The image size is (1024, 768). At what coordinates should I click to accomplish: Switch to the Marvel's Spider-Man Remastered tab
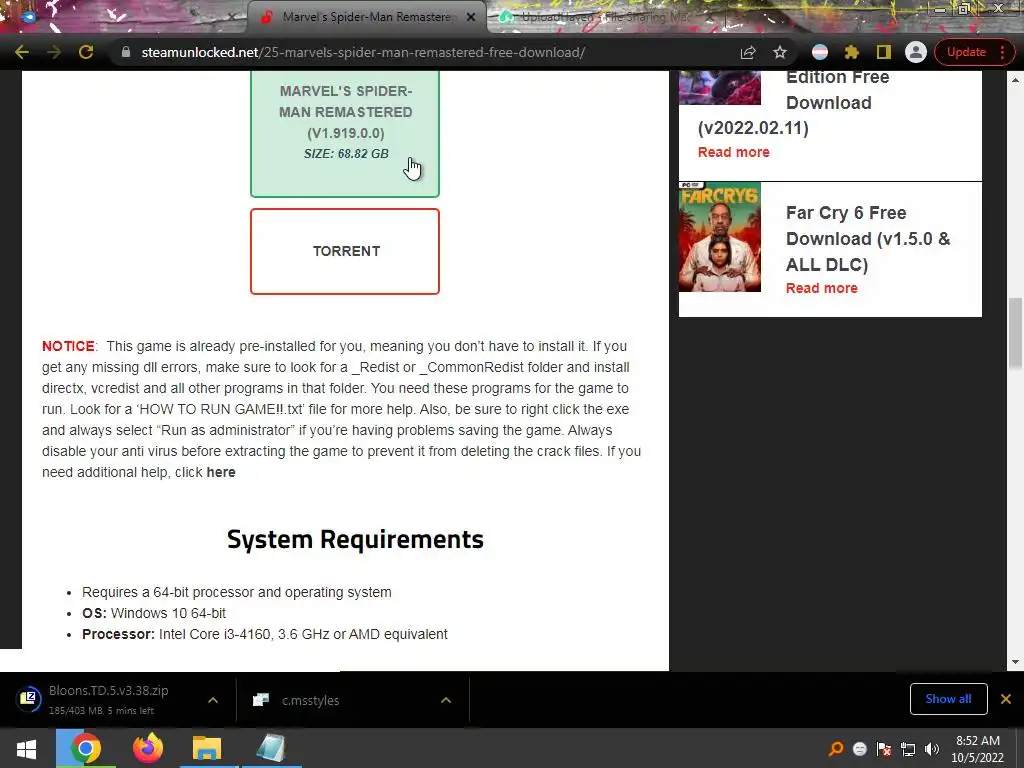tap(366, 17)
